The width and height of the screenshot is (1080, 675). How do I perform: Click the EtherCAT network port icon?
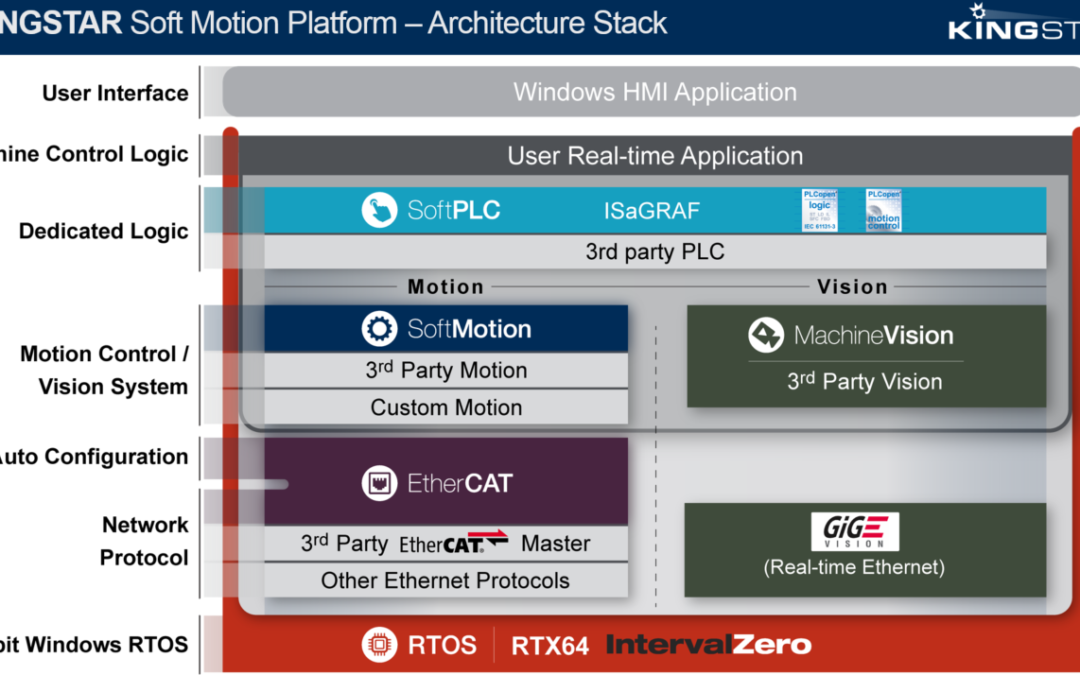(379, 483)
